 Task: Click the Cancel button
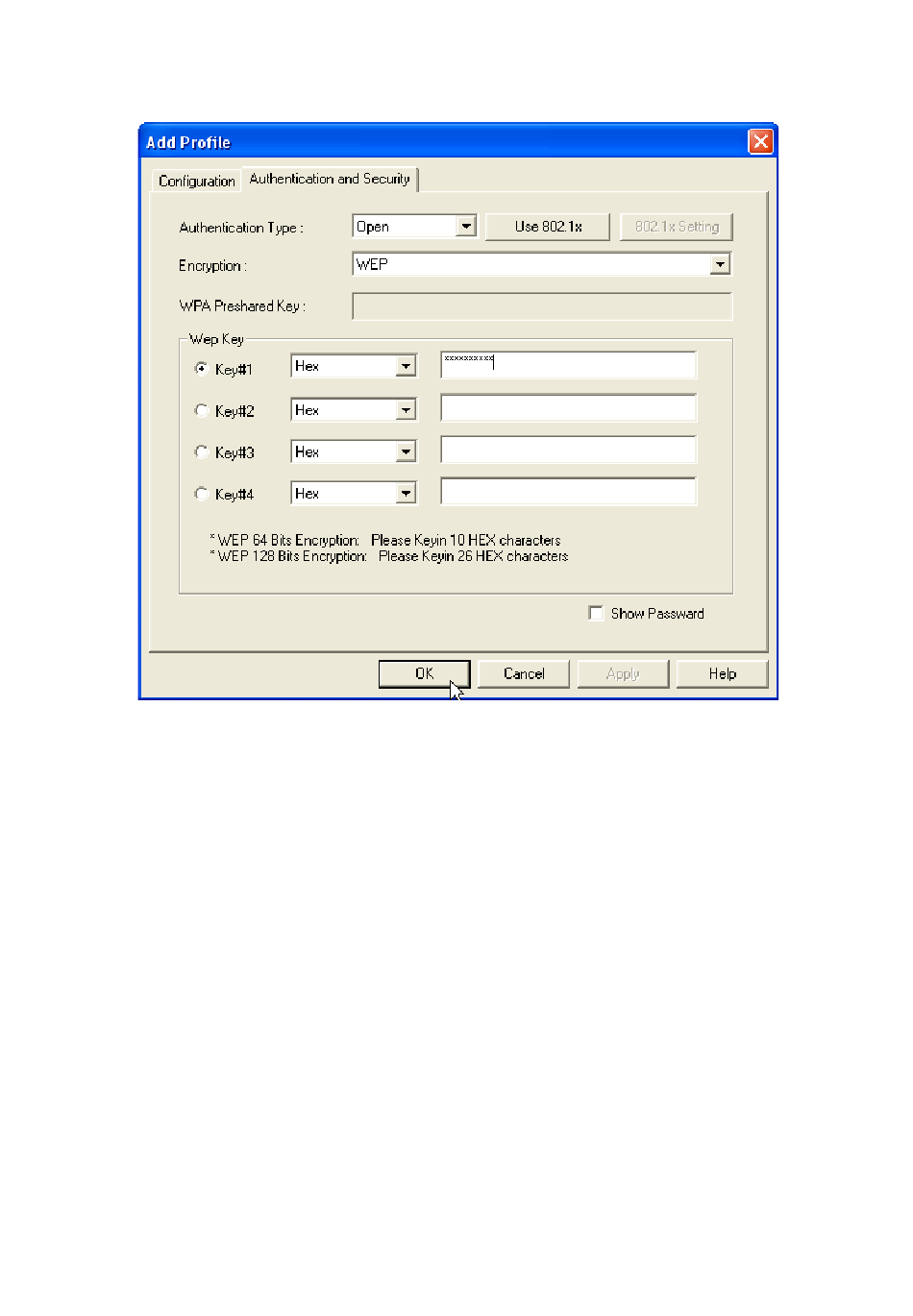tap(524, 673)
